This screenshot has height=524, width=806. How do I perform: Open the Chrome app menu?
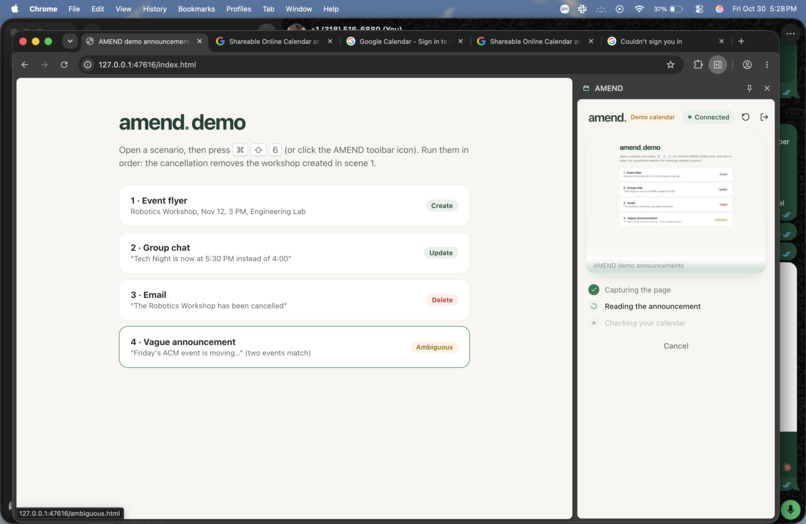point(43,9)
